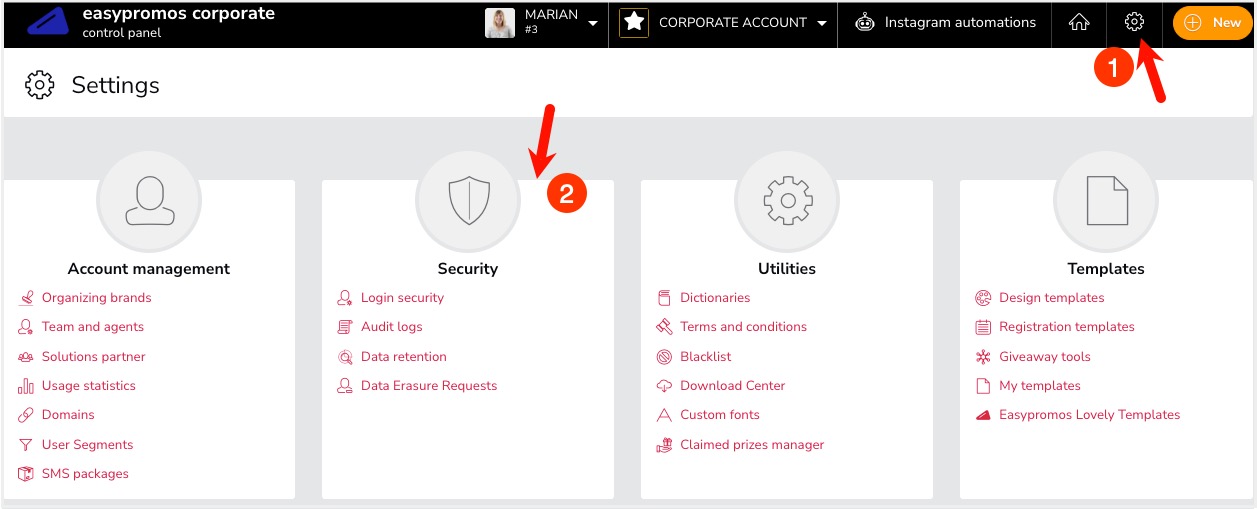View the Audit logs

392,327
